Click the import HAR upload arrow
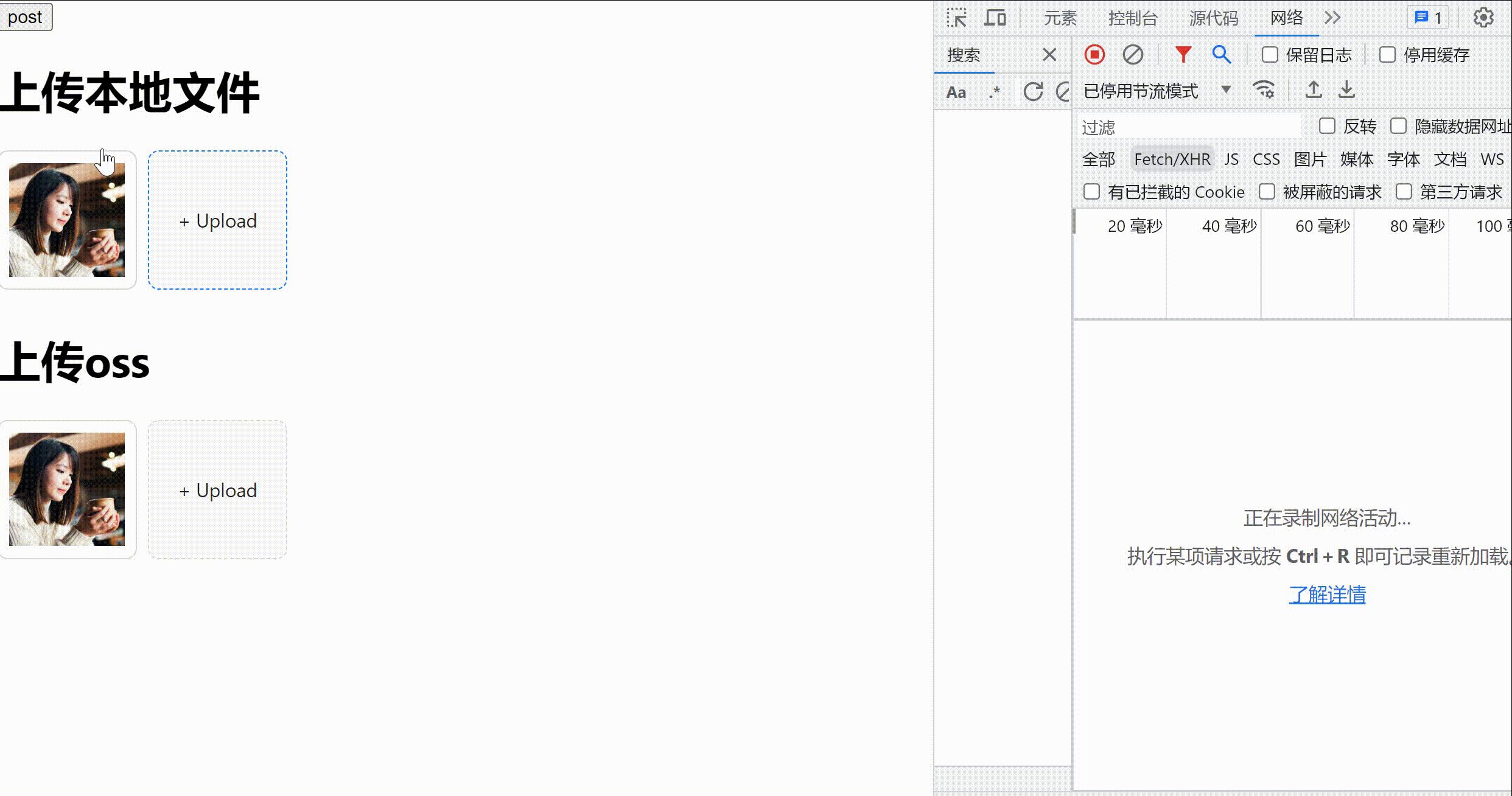Screen dimensions: 1512x796 1314,90
